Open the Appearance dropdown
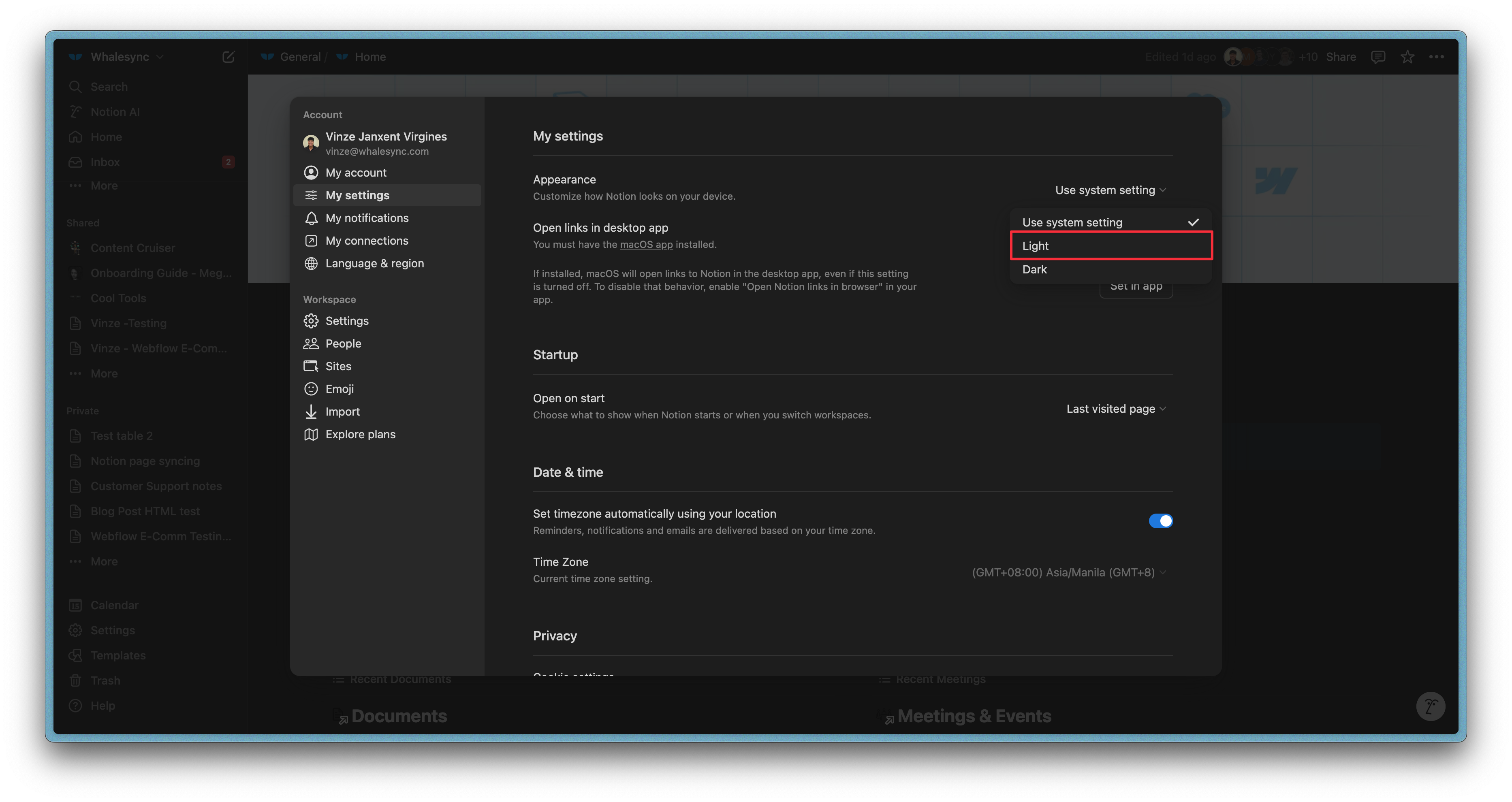1512x802 pixels. pyautogui.click(x=1110, y=190)
